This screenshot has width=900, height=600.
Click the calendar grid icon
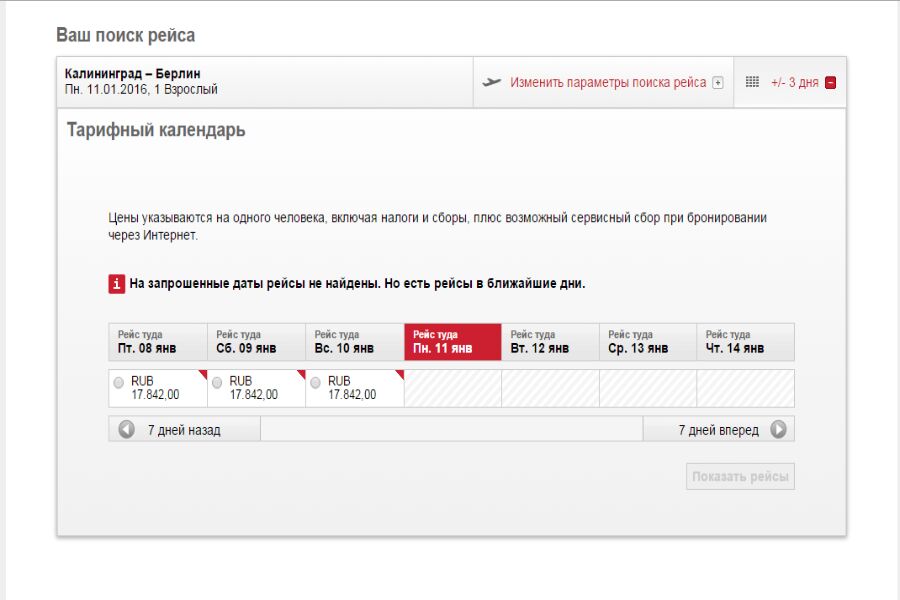[753, 82]
